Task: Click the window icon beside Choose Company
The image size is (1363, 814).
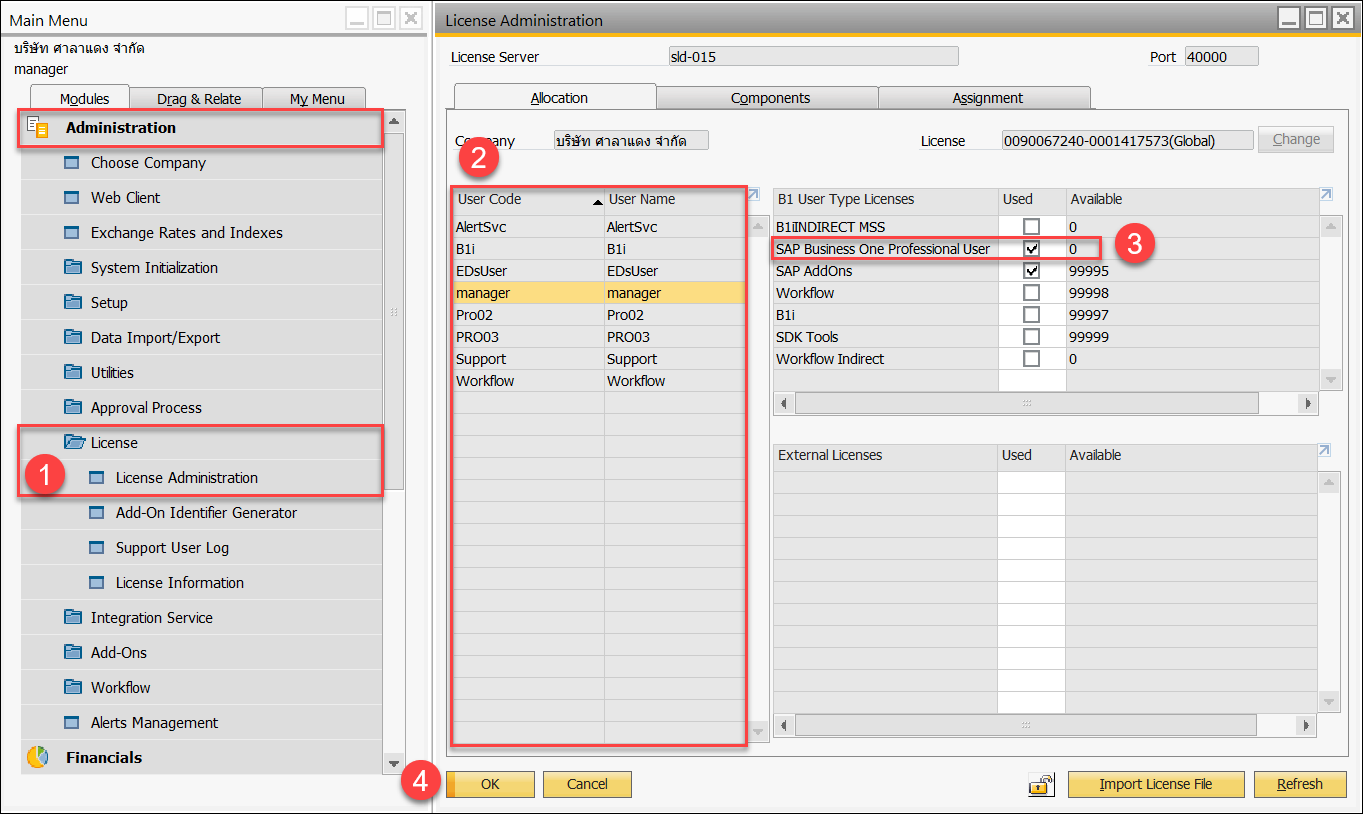Action: click(x=71, y=163)
